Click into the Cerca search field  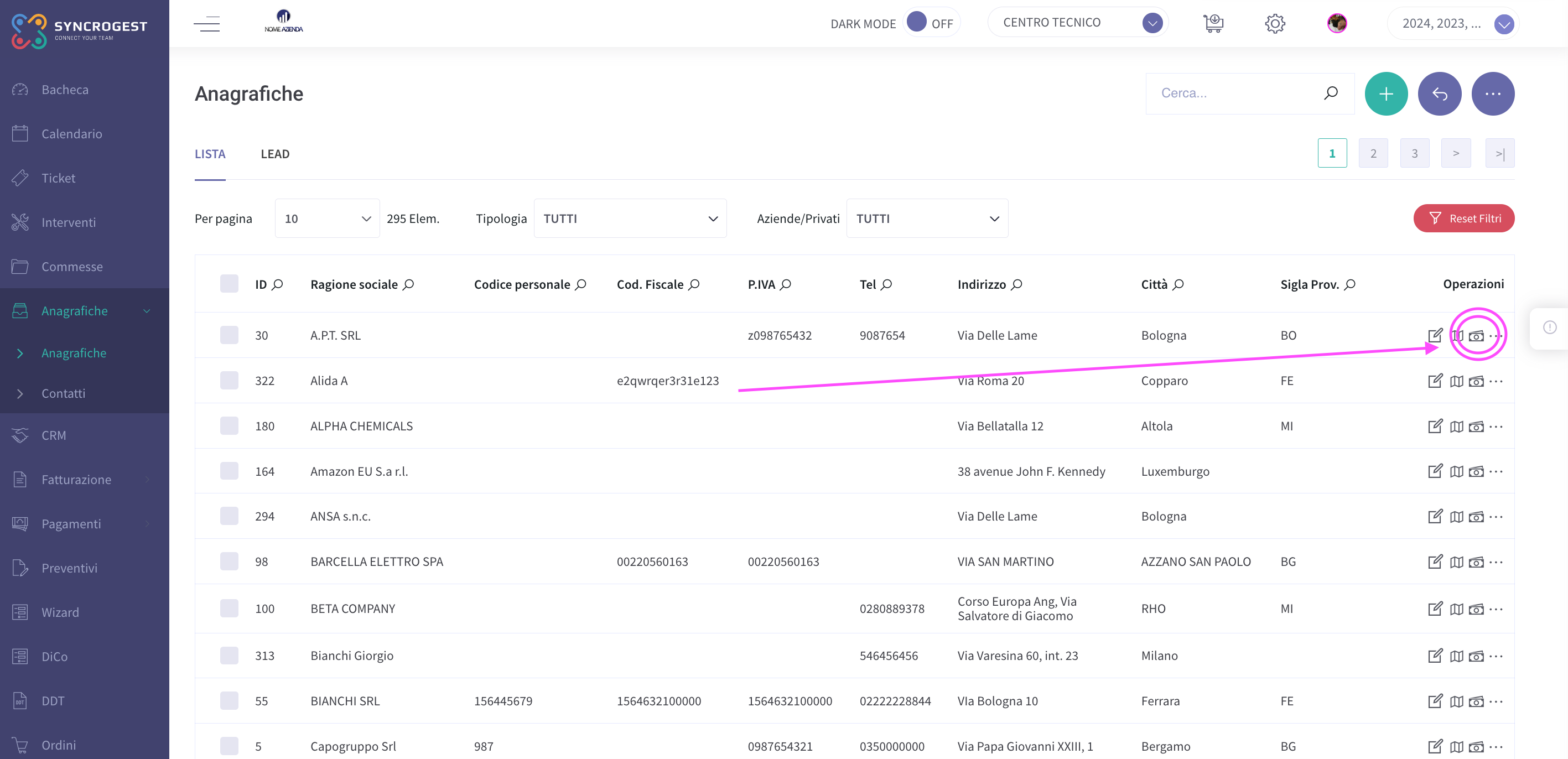pyautogui.click(x=1235, y=93)
